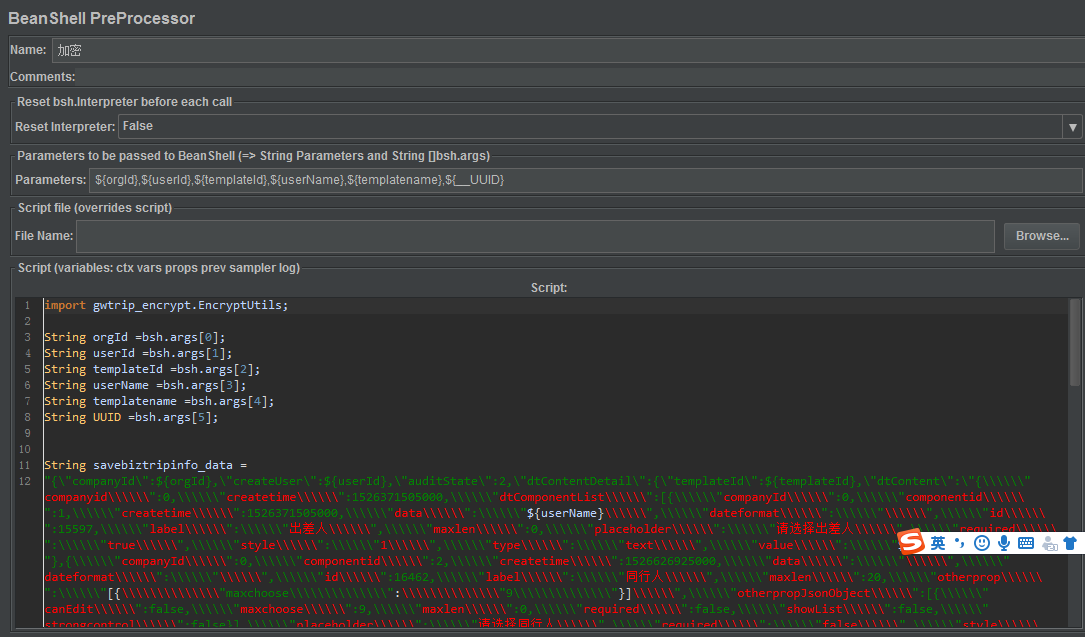
Task: Click the import gwtrip_encrypt.EncryptUtils line
Action: [166, 305]
